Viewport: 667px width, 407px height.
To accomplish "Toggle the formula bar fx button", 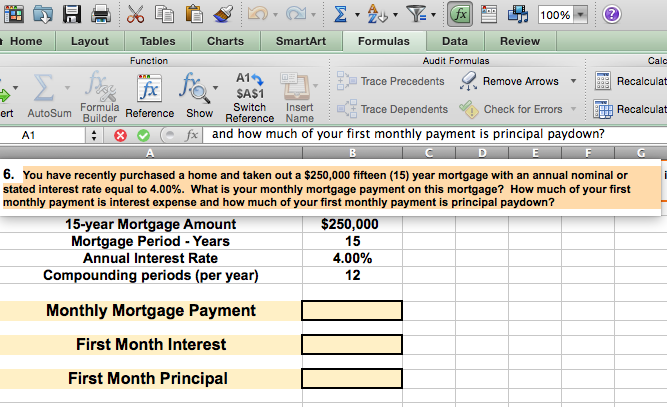I will (460, 14).
